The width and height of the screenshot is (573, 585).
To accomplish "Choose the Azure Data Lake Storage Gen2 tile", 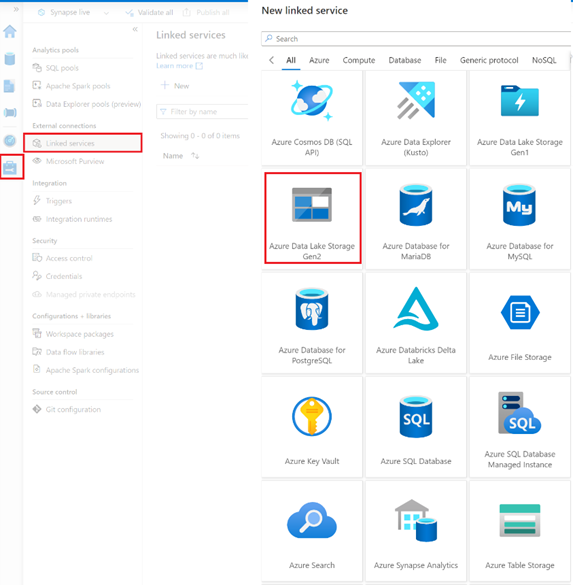I will 313,218.
